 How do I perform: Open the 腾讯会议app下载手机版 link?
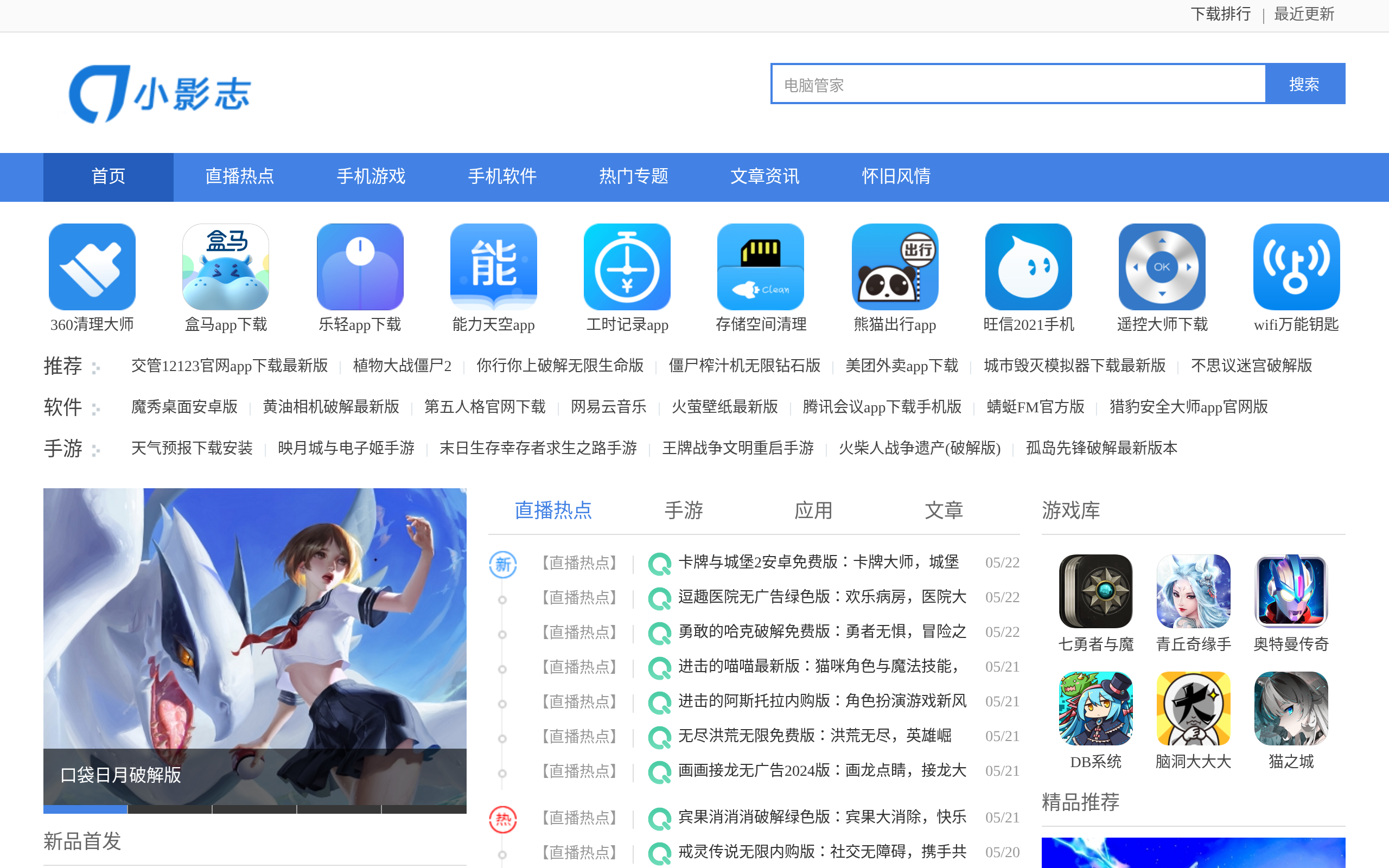tap(882, 407)
